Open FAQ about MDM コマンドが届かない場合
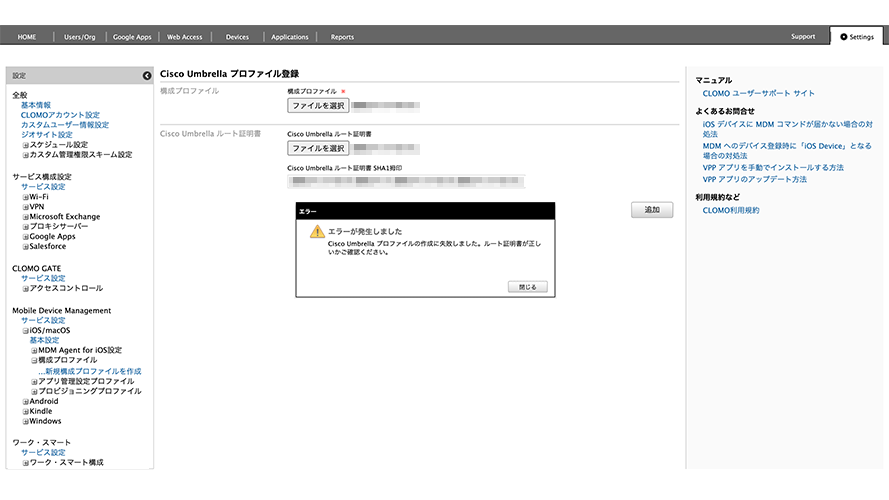Screen dimensions: 889x500 tap(788, 129)
